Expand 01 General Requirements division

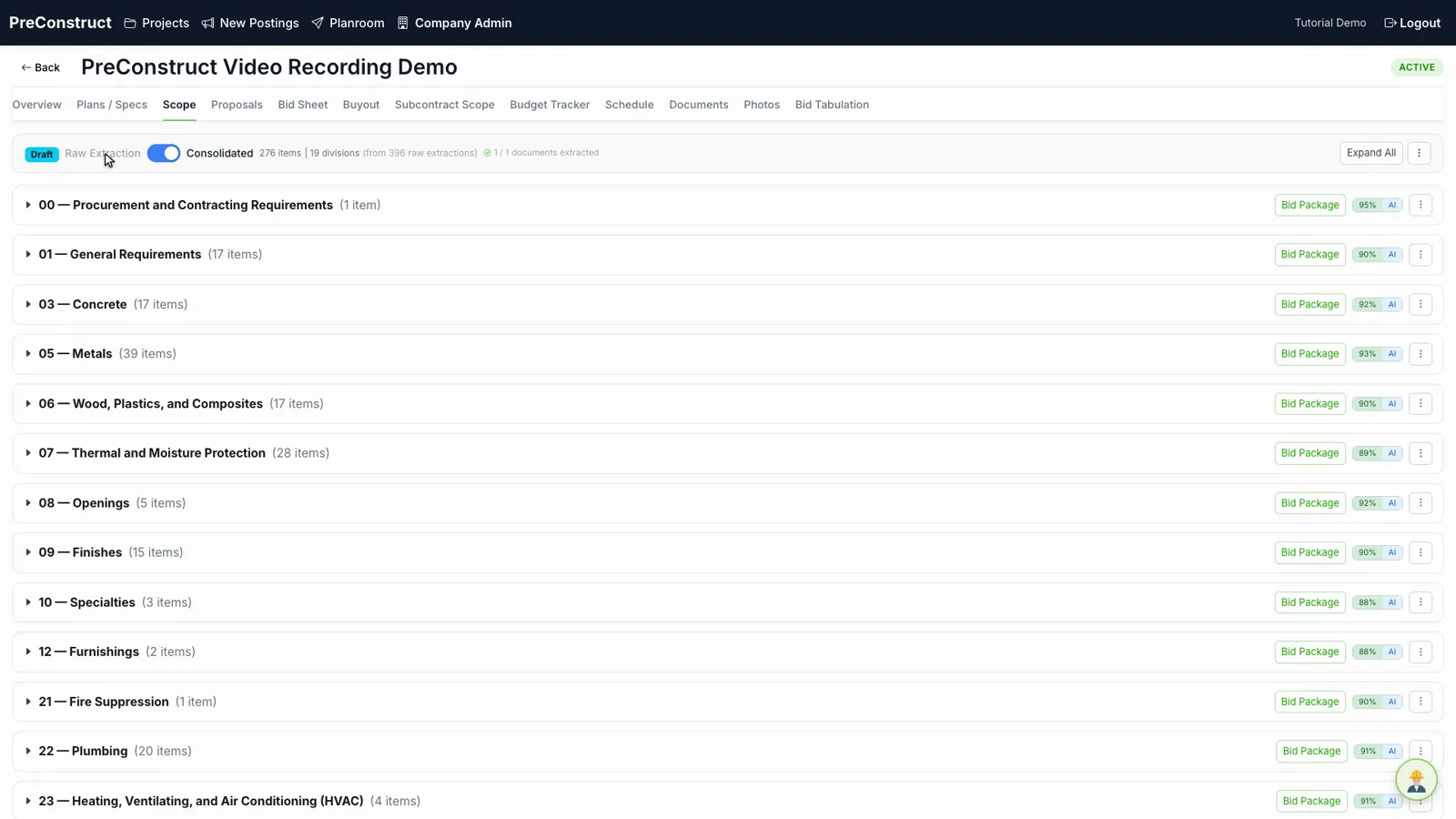pos(28,255)
